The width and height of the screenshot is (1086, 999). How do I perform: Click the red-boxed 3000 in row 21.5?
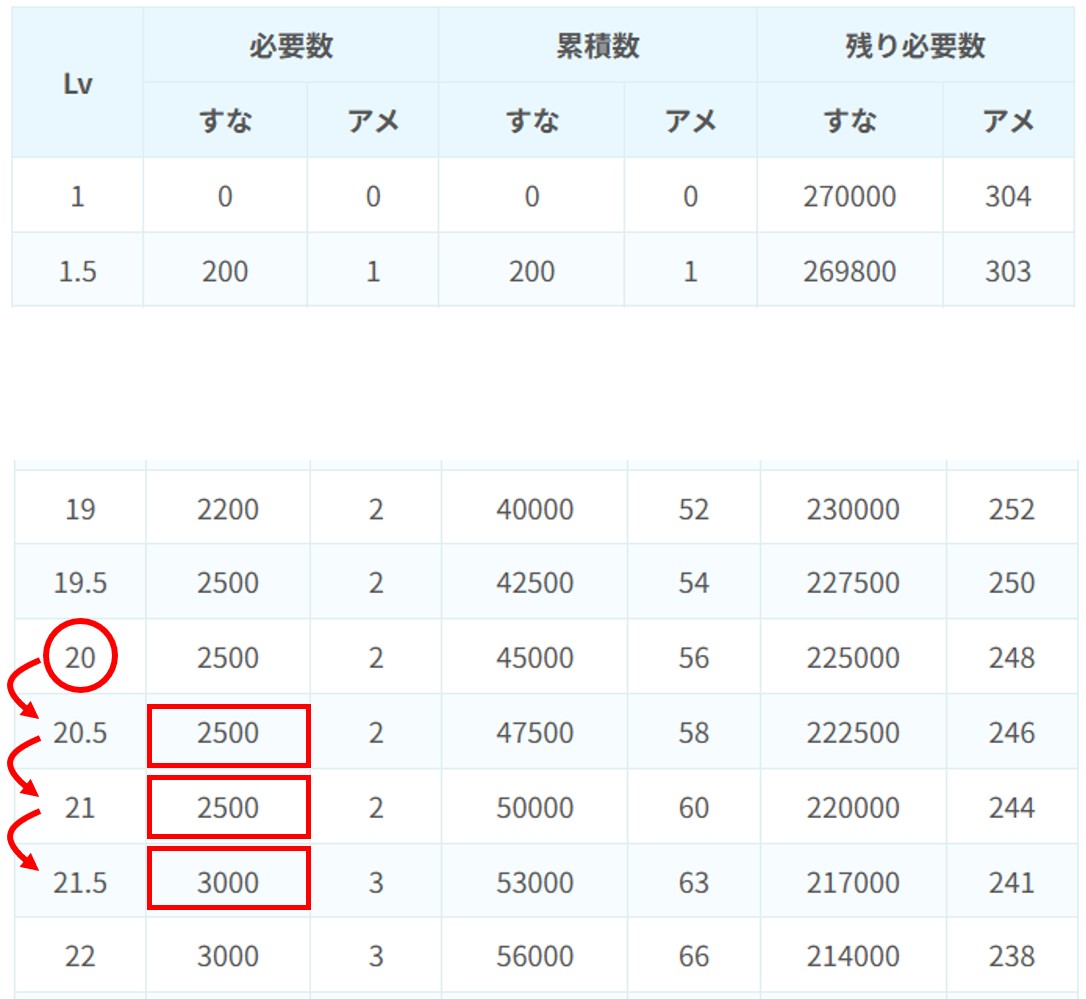228,883
